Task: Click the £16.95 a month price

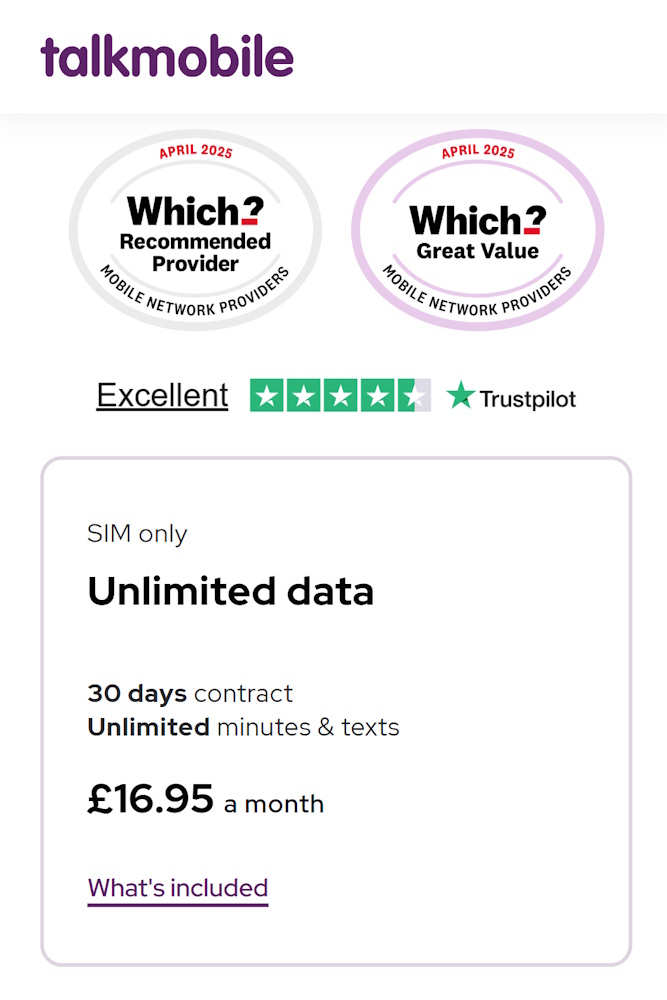Action: (x=205, y=800)
